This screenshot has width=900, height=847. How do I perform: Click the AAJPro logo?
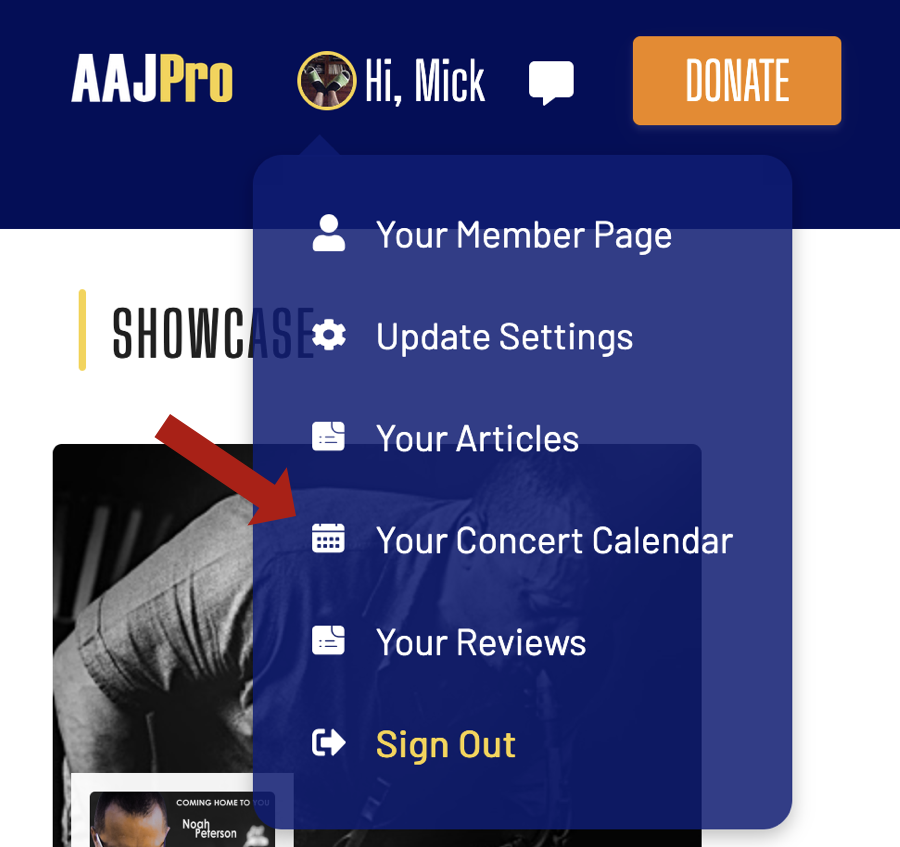pyautogui.click(x=152, y=79)
